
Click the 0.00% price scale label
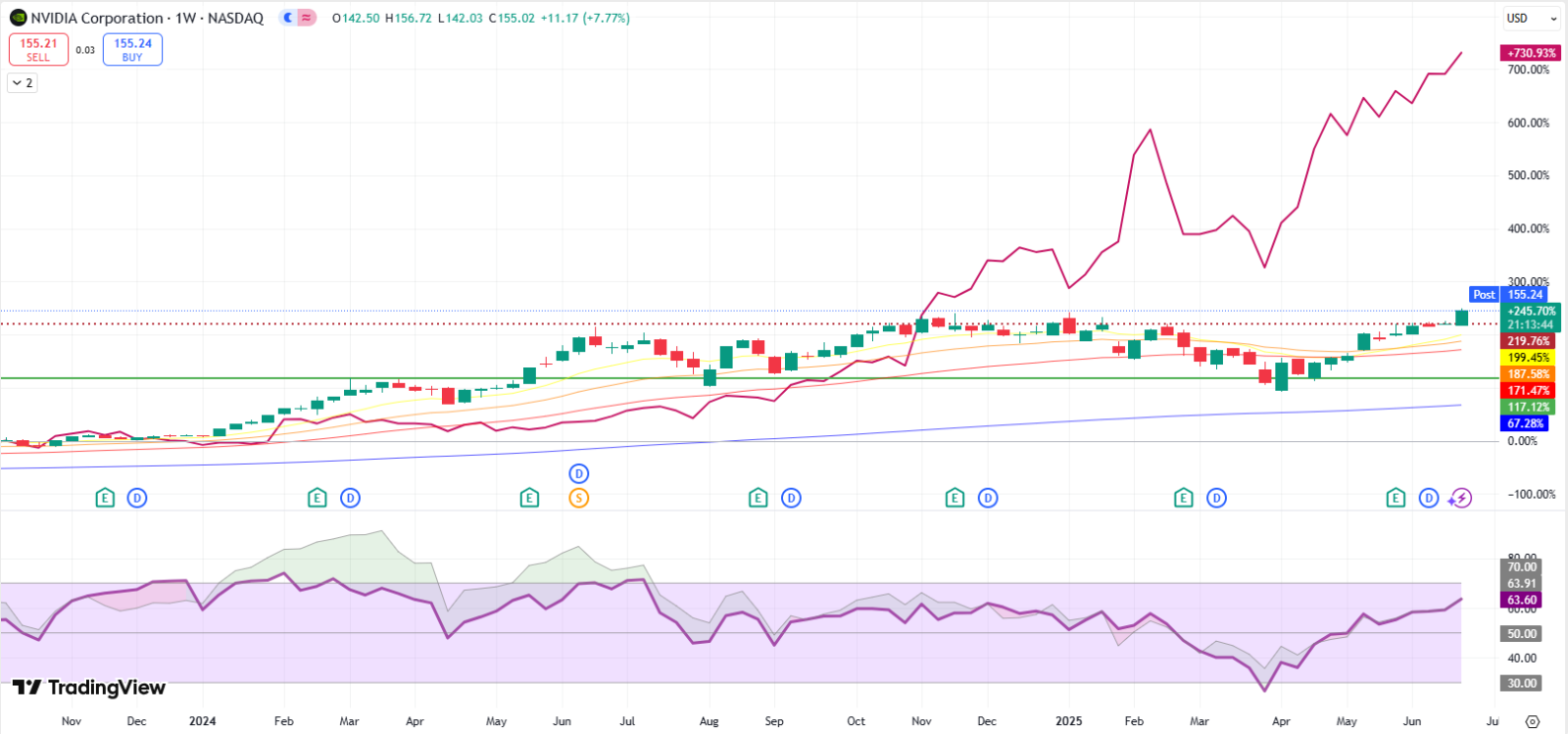pos(1522,441)
